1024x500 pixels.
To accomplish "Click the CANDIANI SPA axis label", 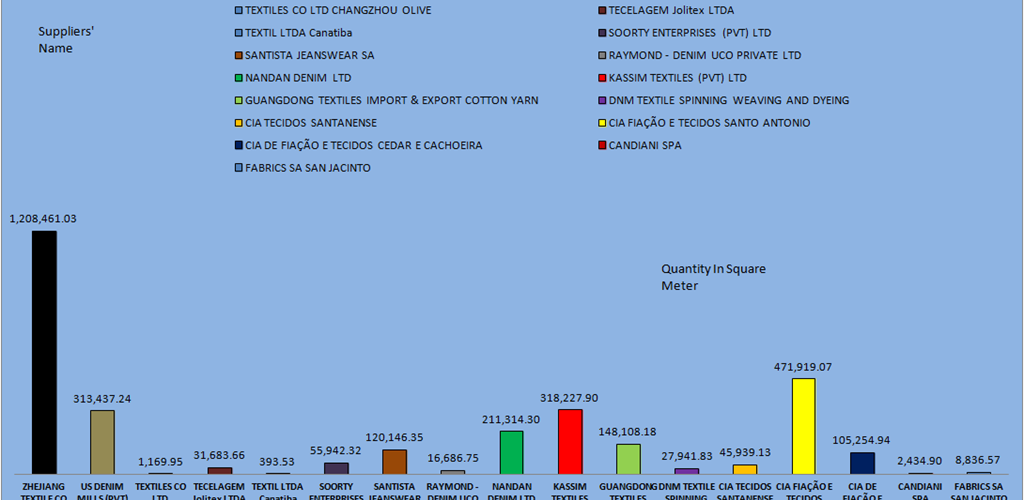I will [920, 492].
